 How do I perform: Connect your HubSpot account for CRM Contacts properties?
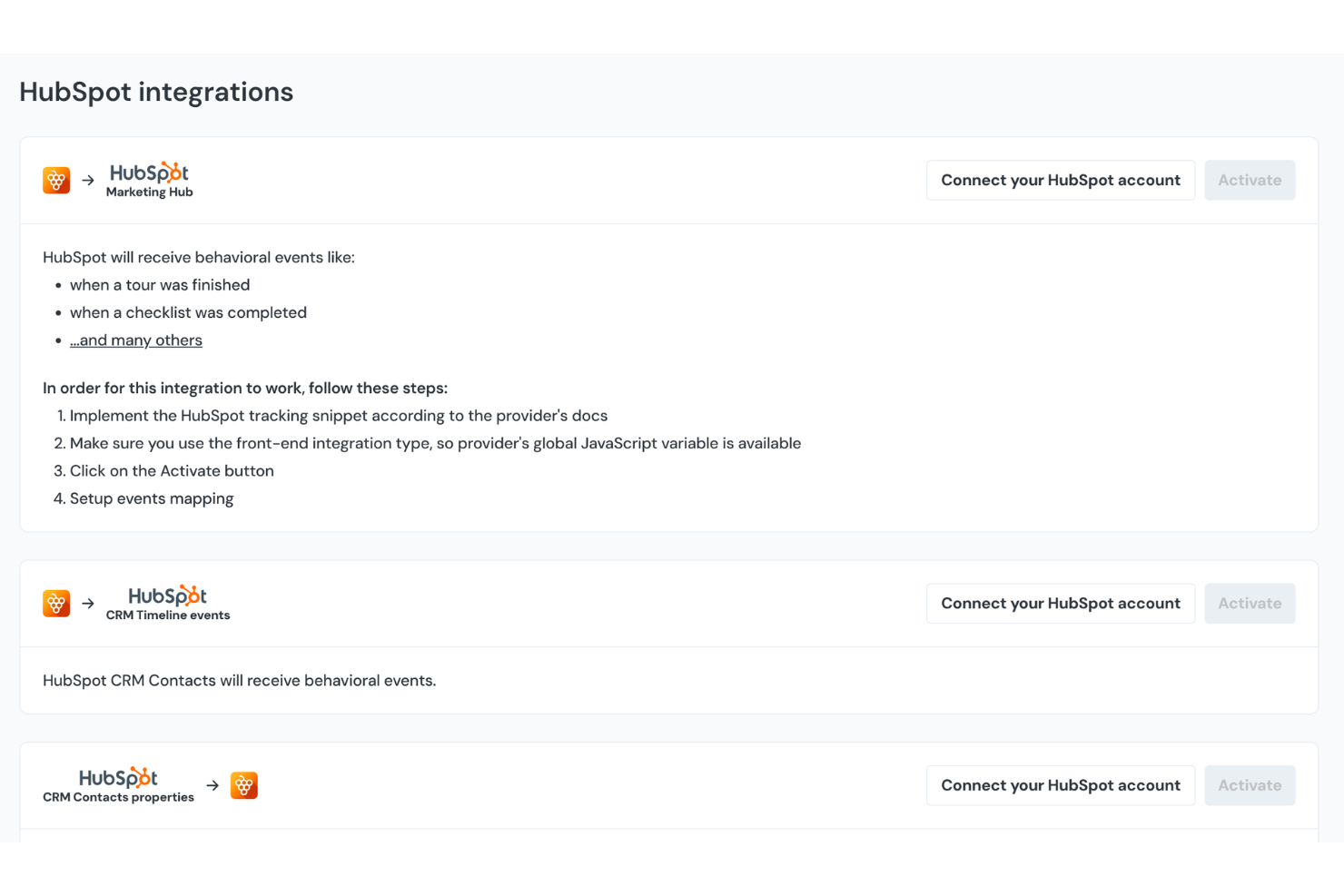pyautogui.click(x=1061, y=786)
